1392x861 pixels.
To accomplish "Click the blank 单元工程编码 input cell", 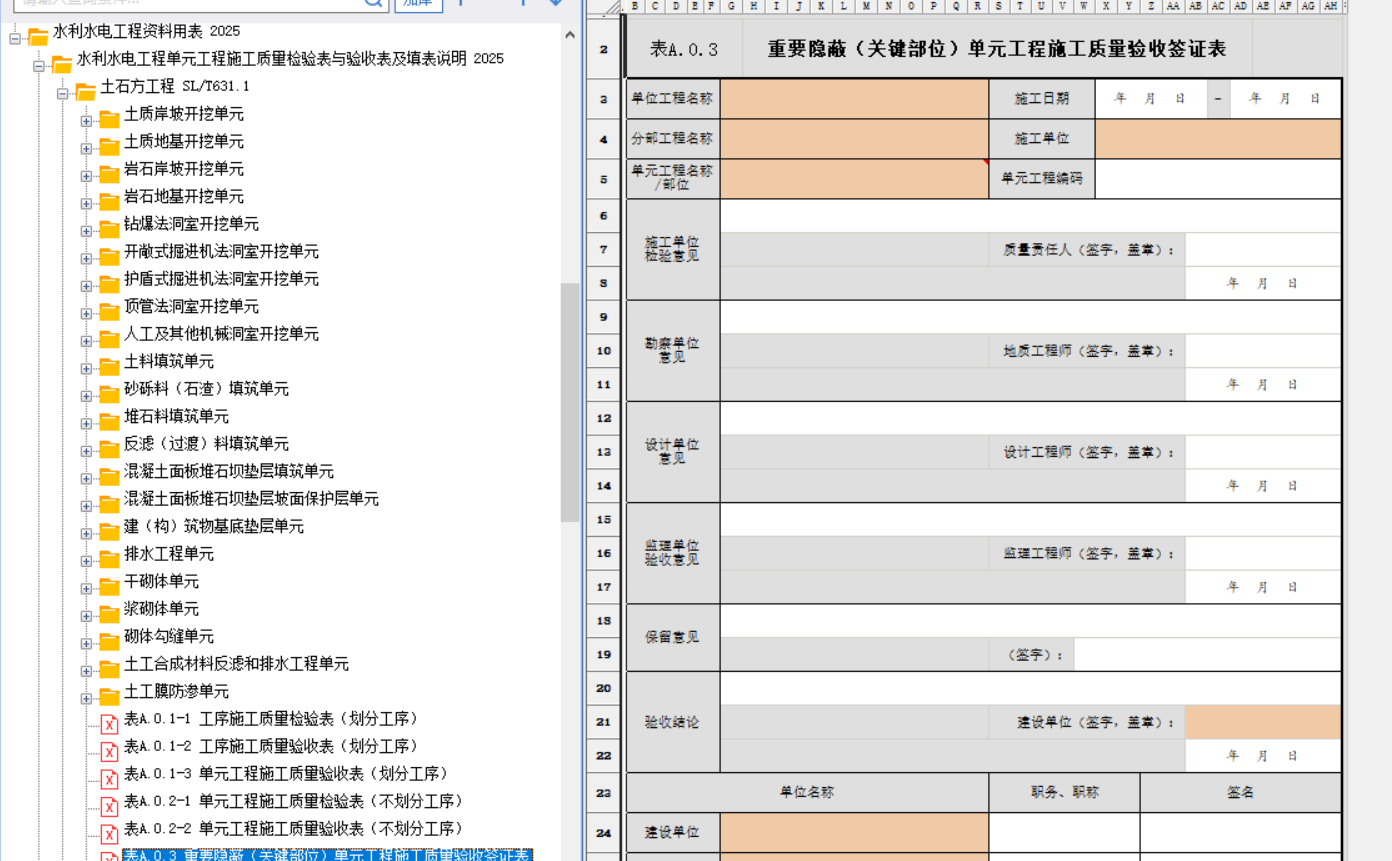I will 1218,179.
